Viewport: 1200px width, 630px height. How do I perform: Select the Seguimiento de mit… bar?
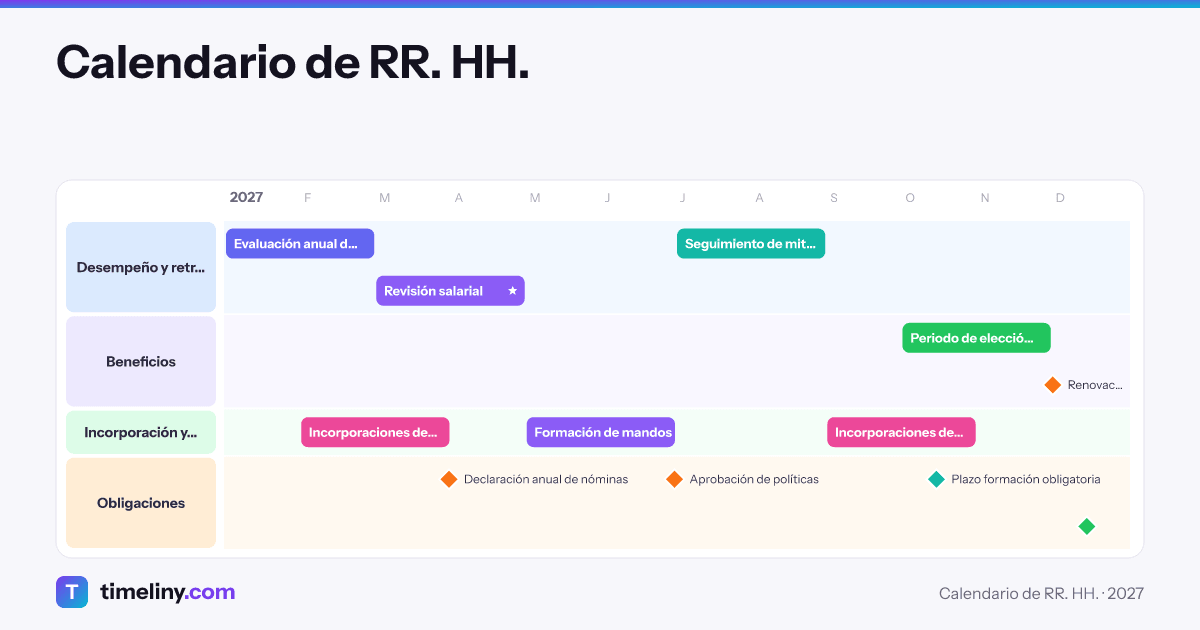[751, 244]
